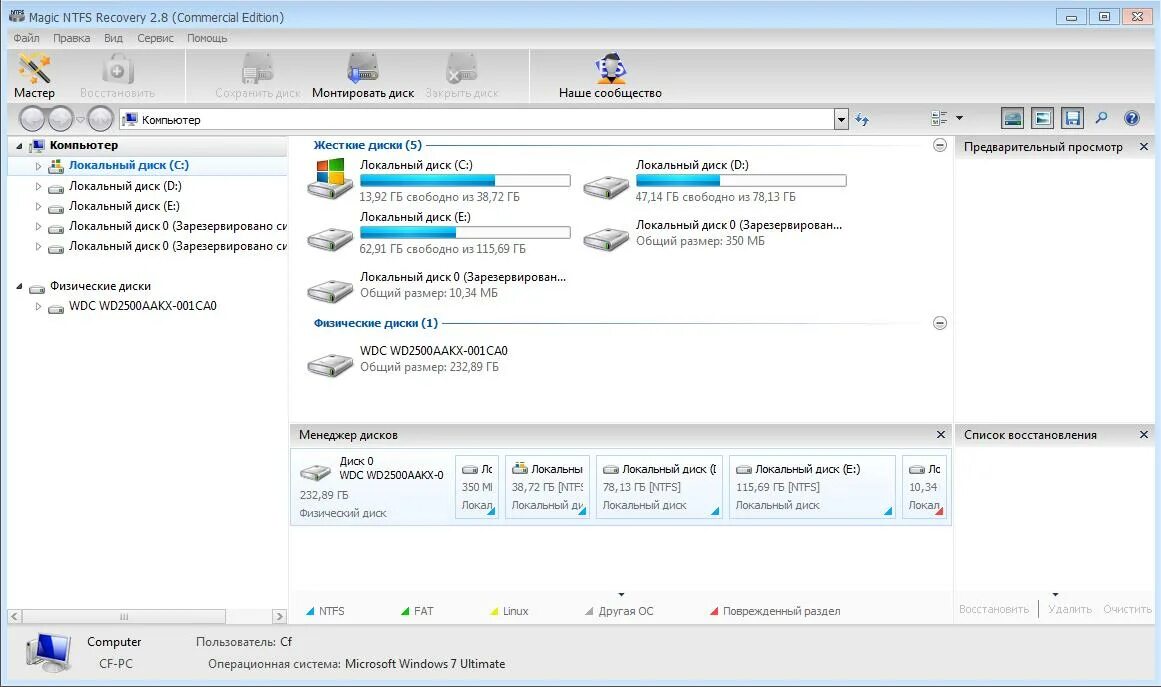1161x687 pixels.
Task: Open help via question mark icon
Action: click(1131, 118)
